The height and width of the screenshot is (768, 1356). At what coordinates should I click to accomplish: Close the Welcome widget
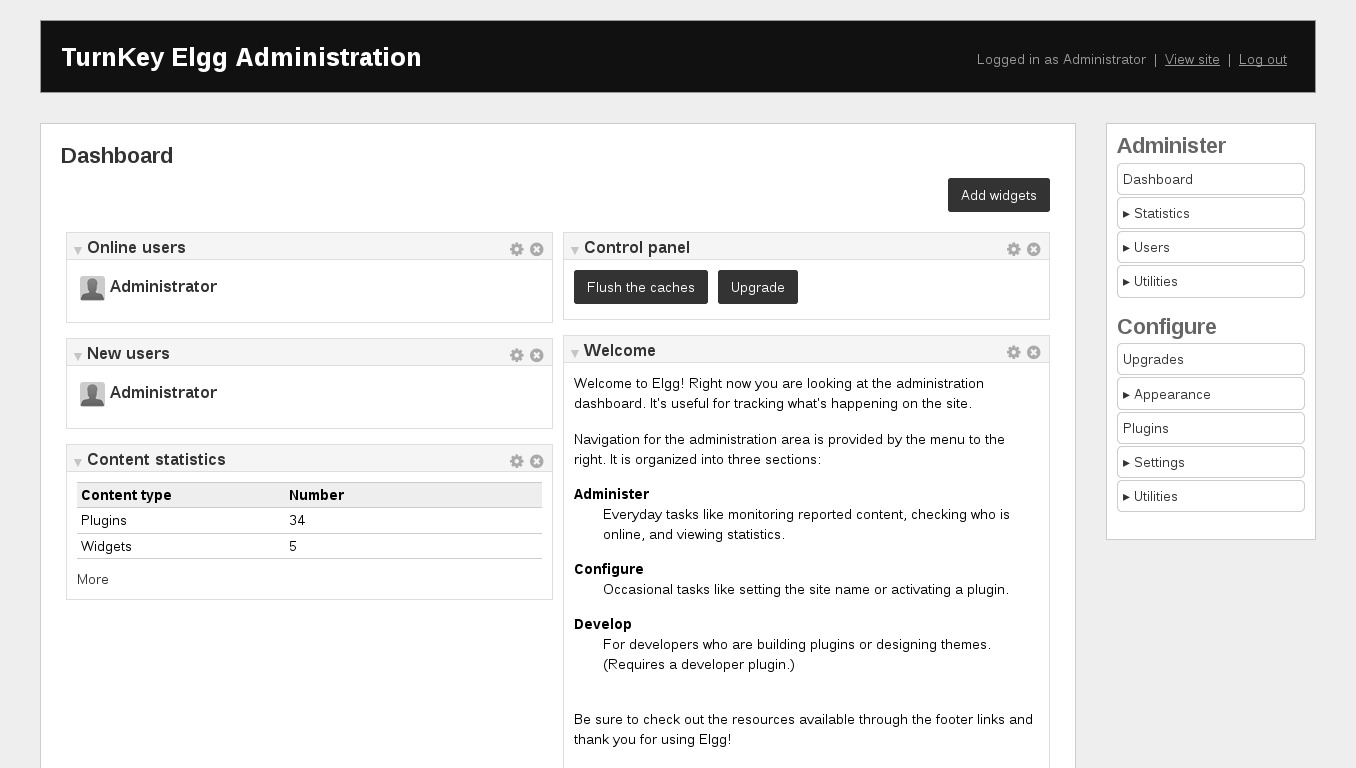pos(1034,352)
